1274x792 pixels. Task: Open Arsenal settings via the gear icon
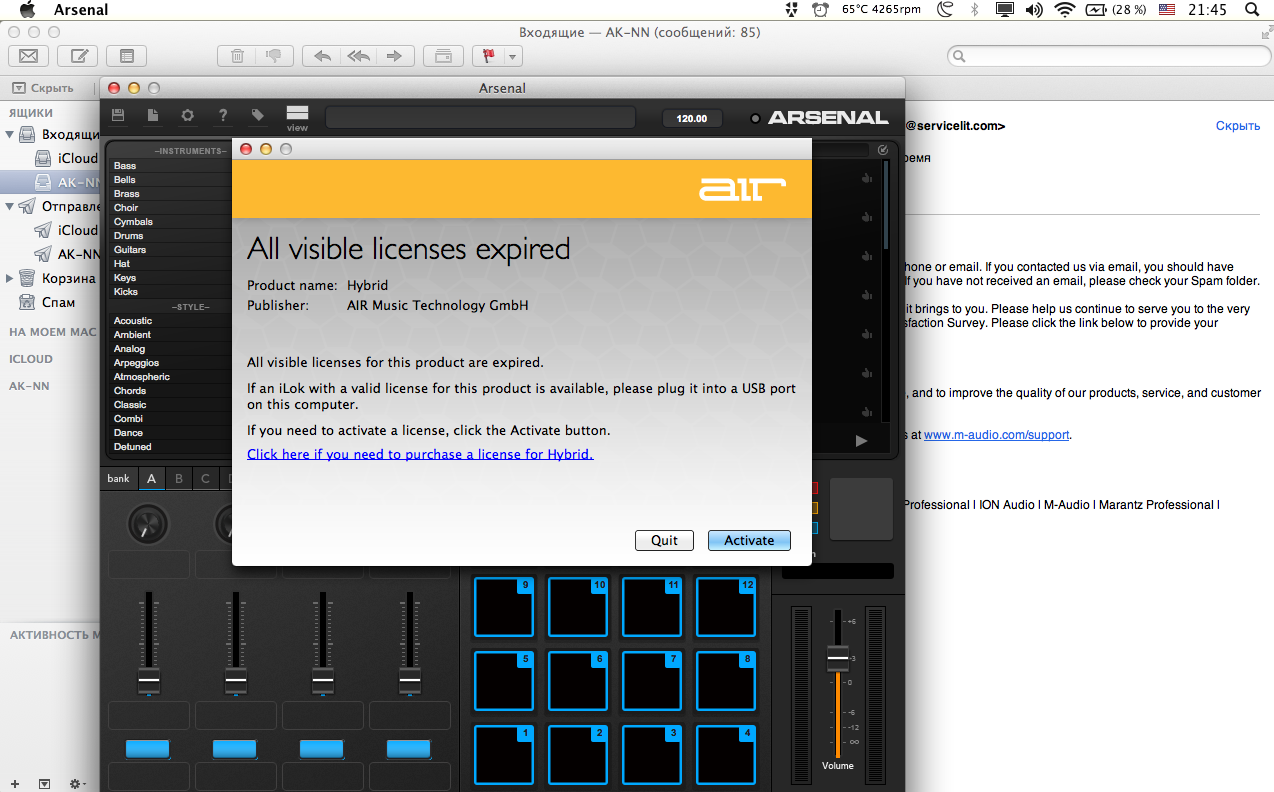pos(187,116)
